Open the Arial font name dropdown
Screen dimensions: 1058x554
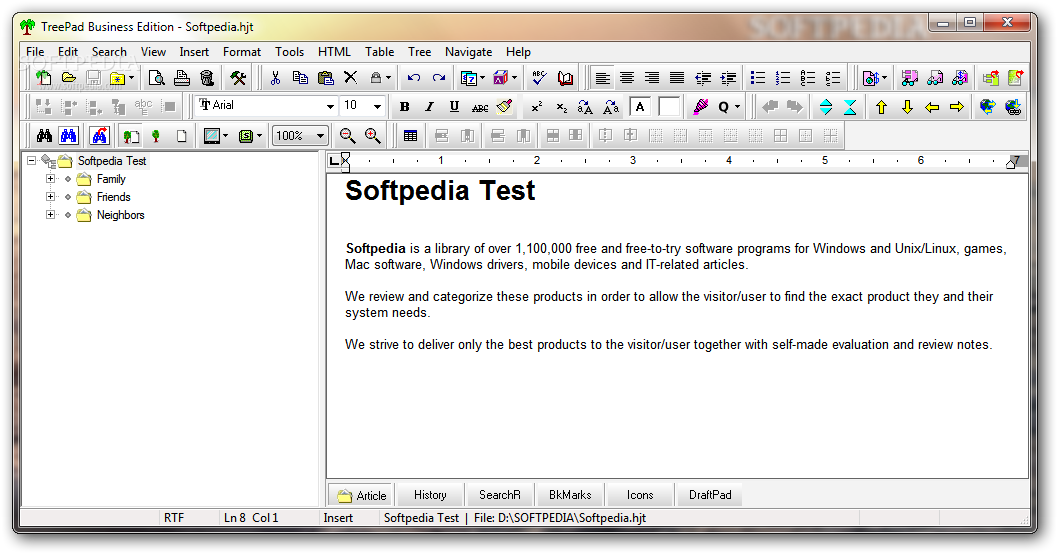pos(330,106)
